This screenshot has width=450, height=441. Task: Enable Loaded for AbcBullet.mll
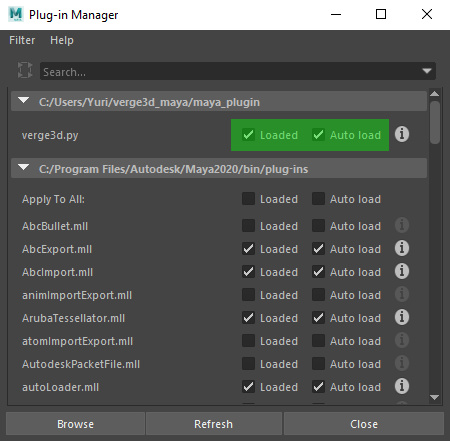[x=248, y=226]
